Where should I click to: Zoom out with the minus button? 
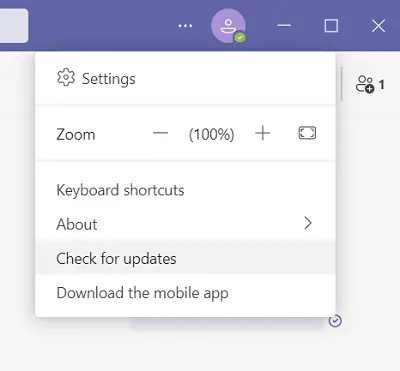[x=160, y=133]
